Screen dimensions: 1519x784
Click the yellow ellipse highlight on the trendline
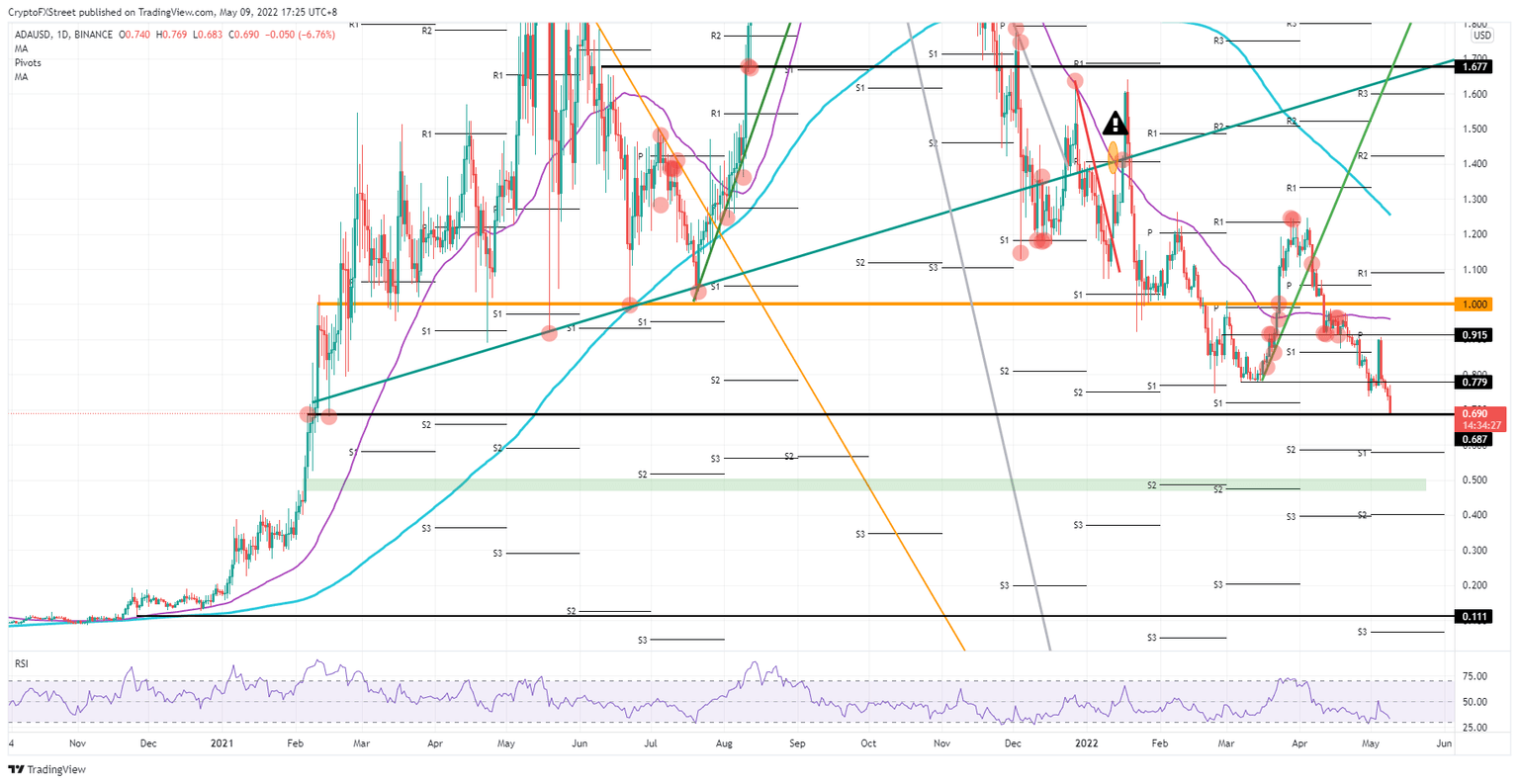pos(1113,158)
